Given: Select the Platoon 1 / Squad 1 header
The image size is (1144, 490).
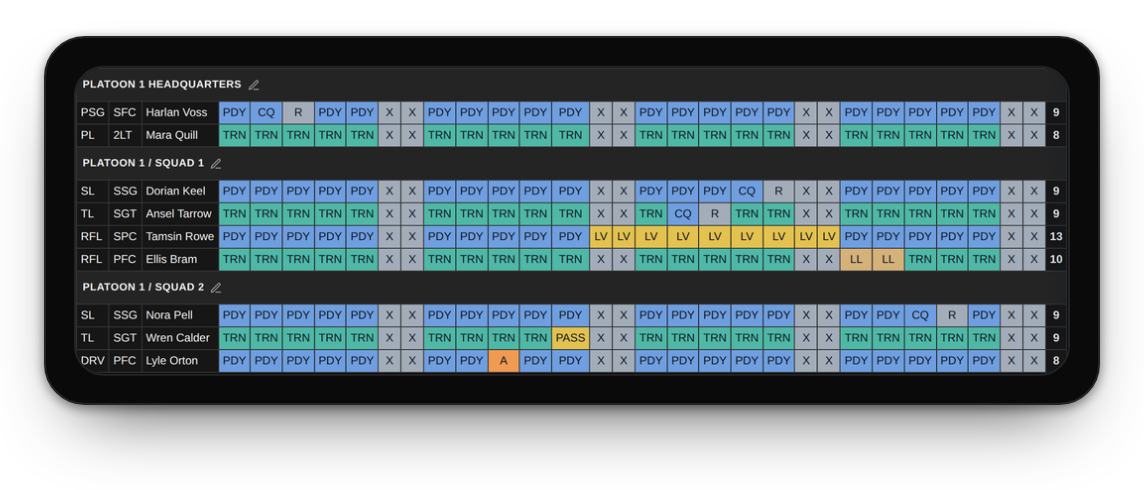Looking at the screenshot, I should [x=143, y=164].
